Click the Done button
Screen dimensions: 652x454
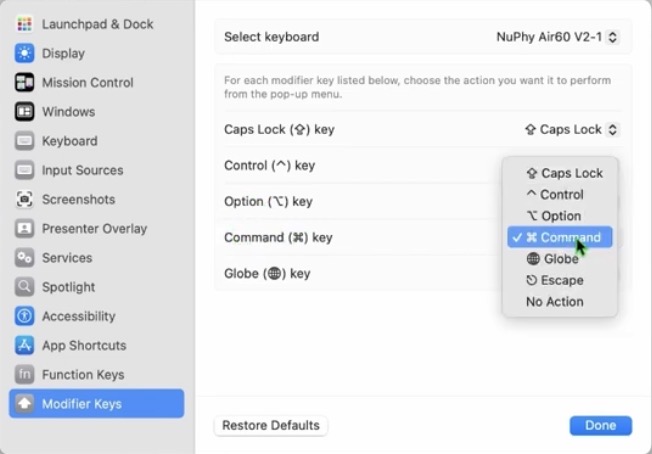point(600,425)
